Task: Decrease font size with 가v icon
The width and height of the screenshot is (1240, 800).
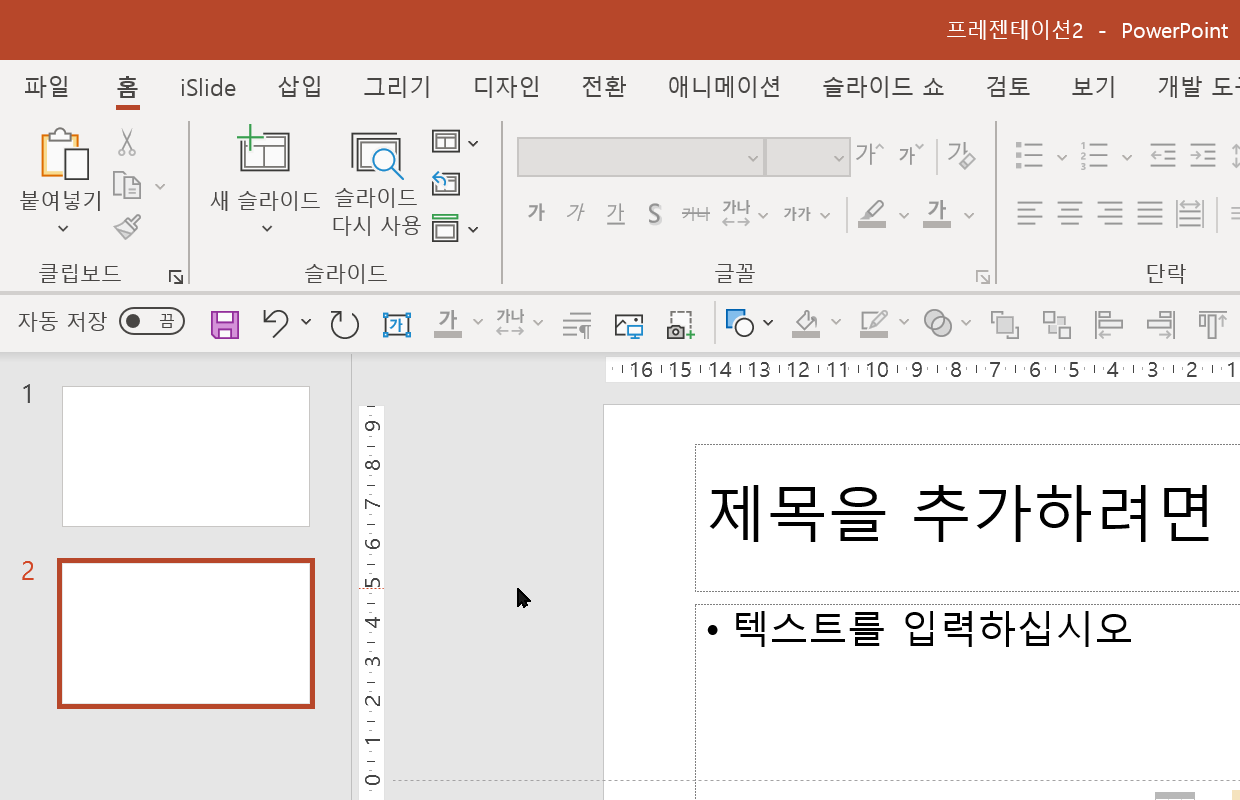Action: tap(911, 154)
